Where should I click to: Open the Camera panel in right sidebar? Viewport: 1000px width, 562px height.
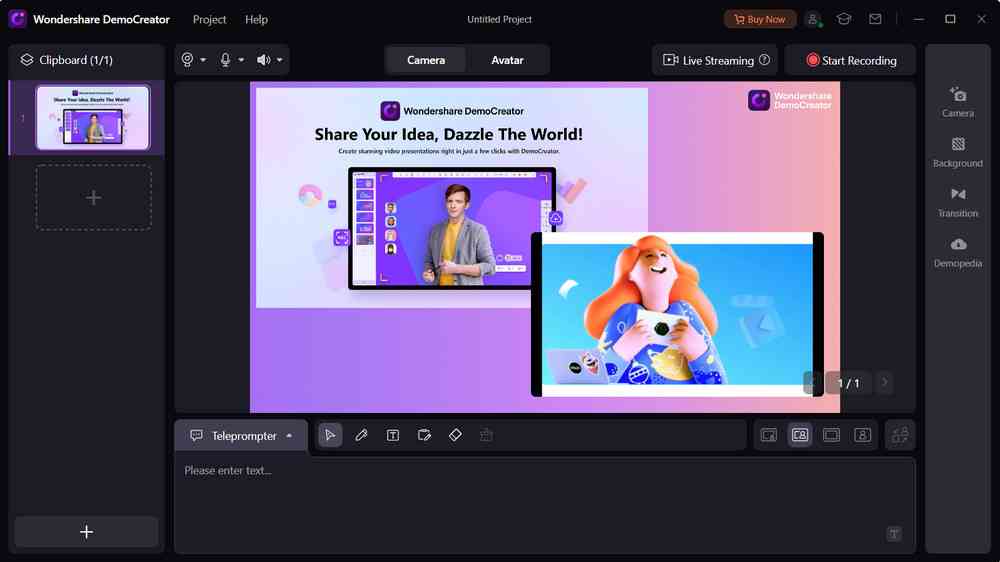tap(957, 102)
